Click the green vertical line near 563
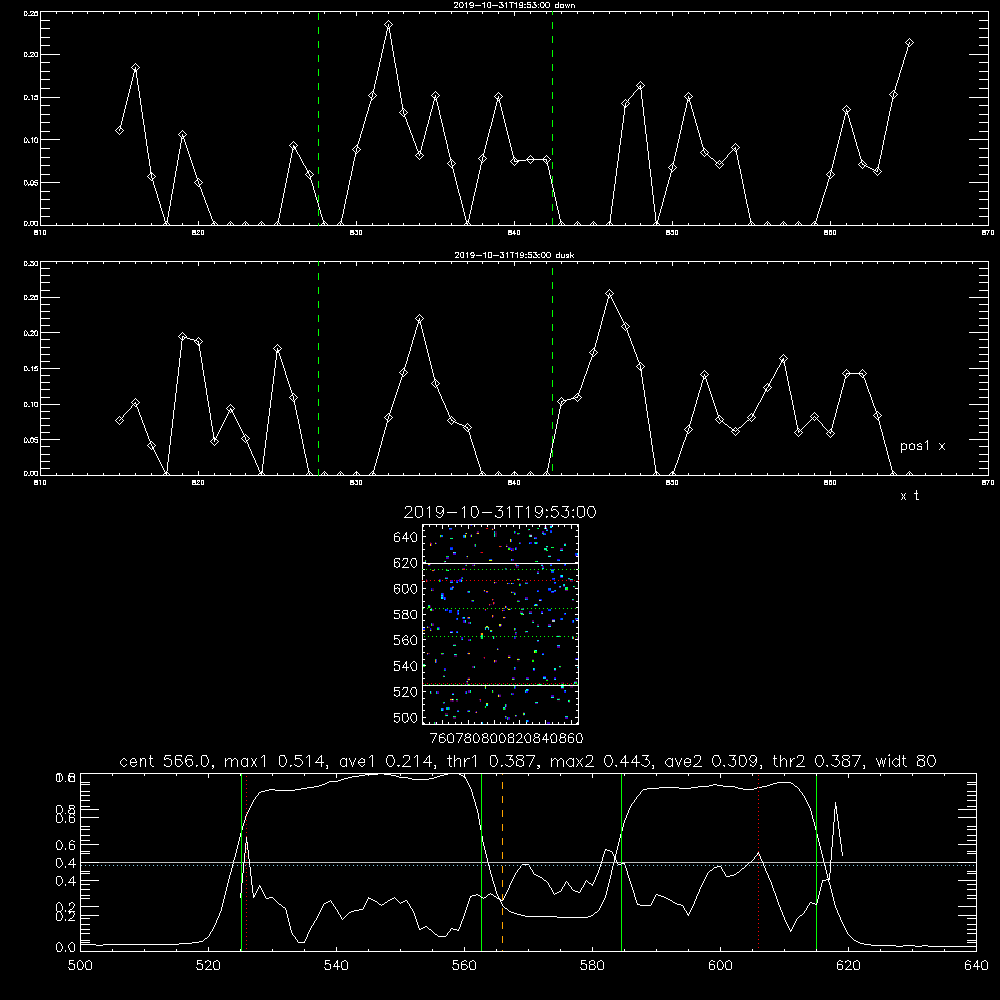Viewport: 1000px width, 1000px height. pos(482,861)
